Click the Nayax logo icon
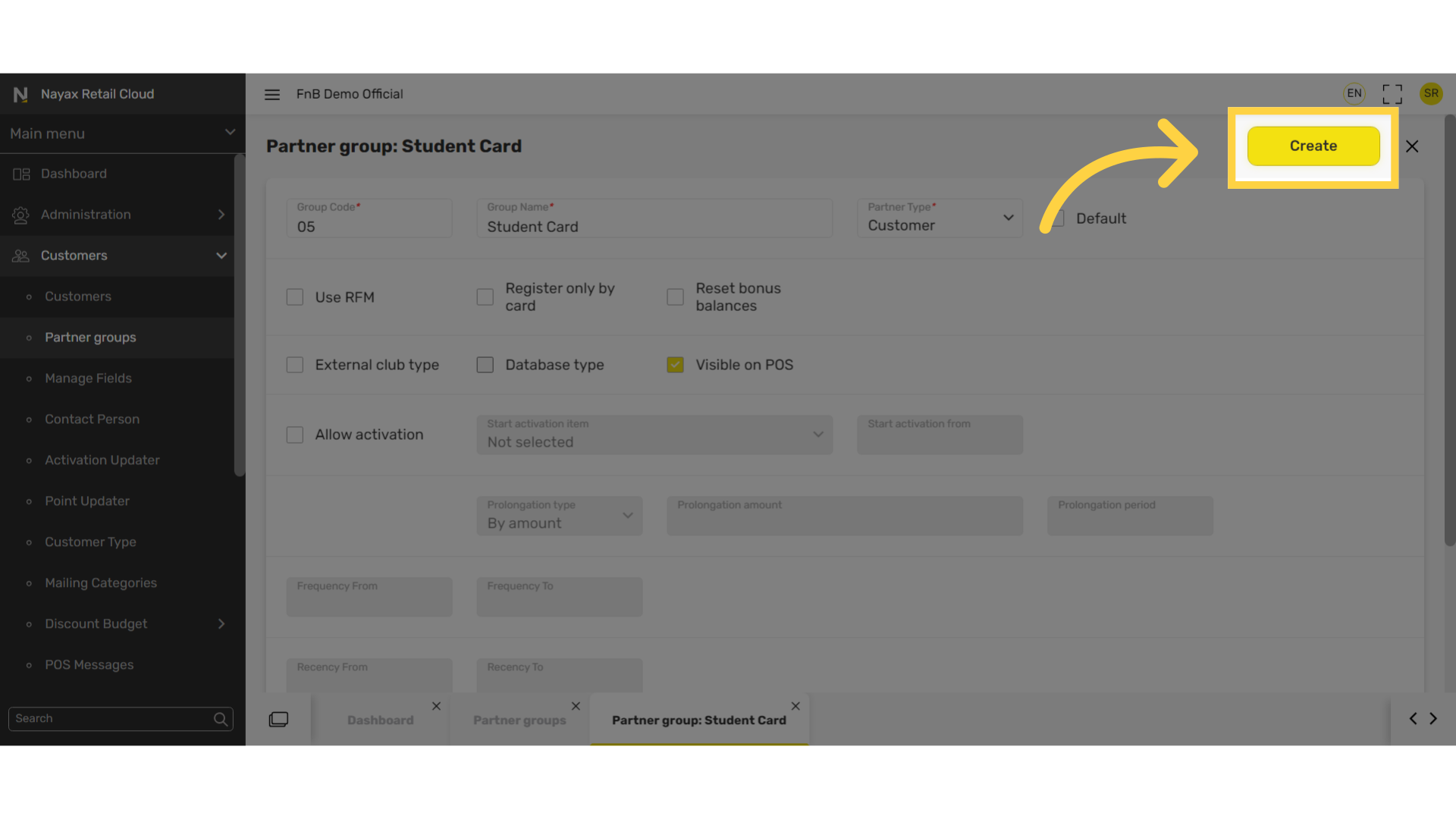1456x819 pixels. tap(20, 94)
